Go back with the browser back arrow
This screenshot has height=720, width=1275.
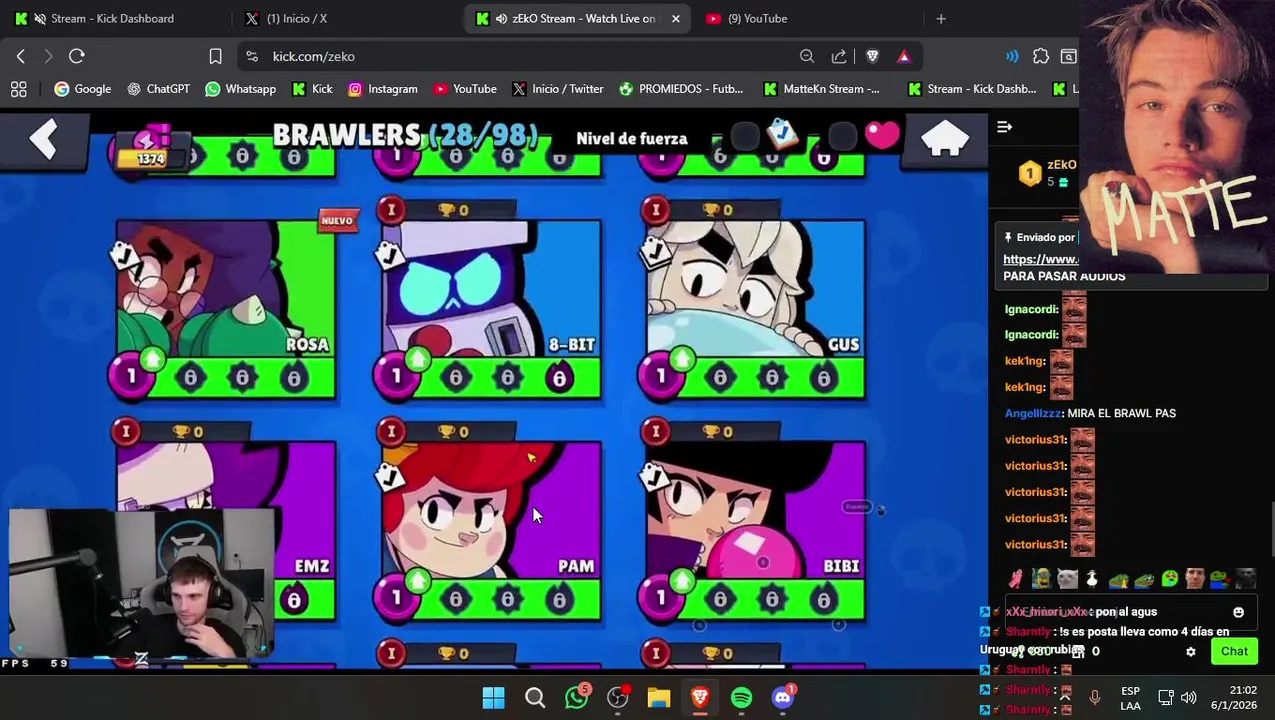click(x=21, y=56)
